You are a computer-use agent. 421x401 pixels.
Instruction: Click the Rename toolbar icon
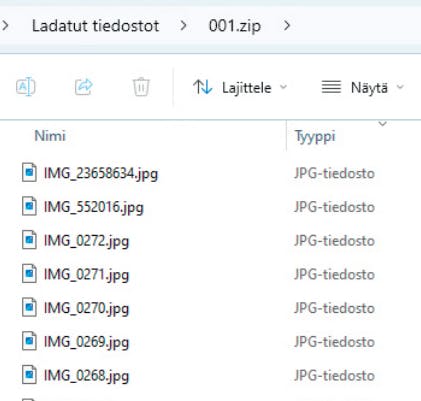[x=26, y=87]
